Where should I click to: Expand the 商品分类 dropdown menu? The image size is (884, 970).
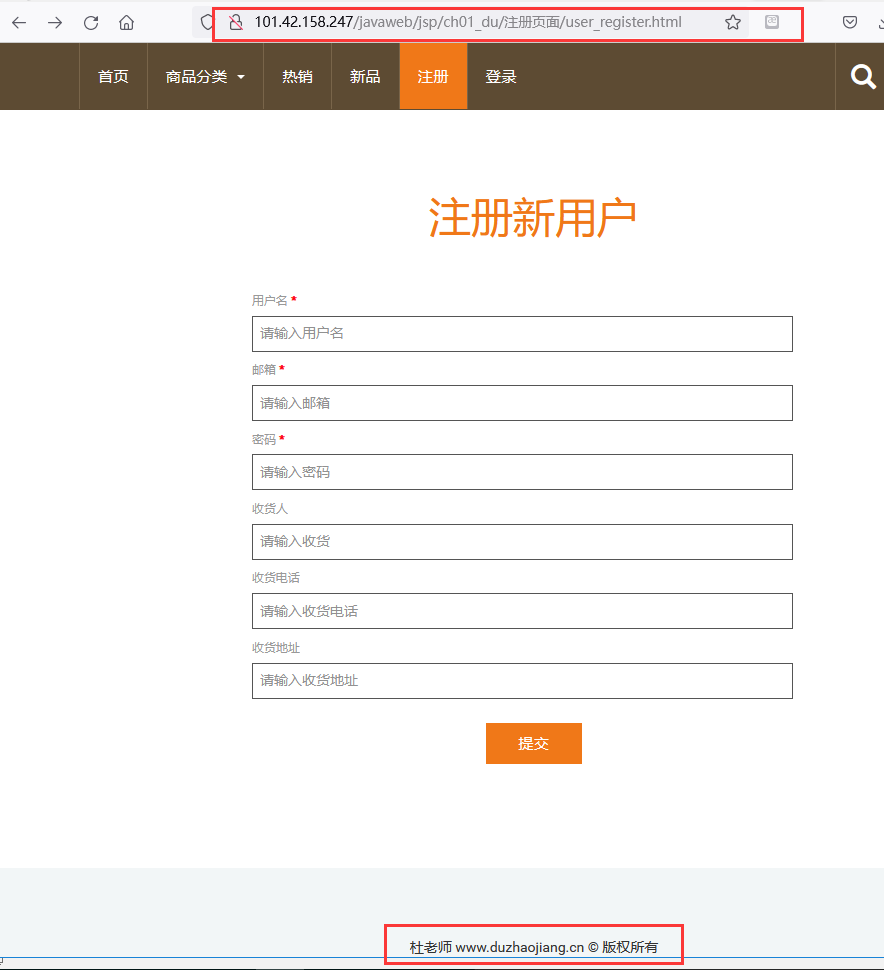click(x=205, y=77)
